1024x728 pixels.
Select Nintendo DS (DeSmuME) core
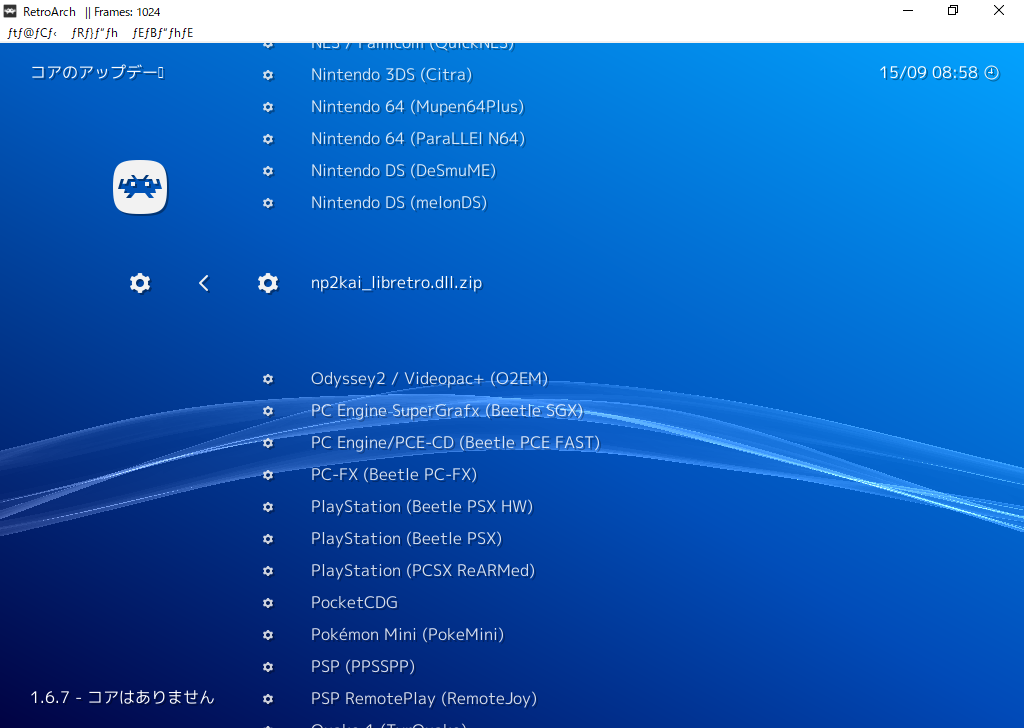click(x=404, y=170)
